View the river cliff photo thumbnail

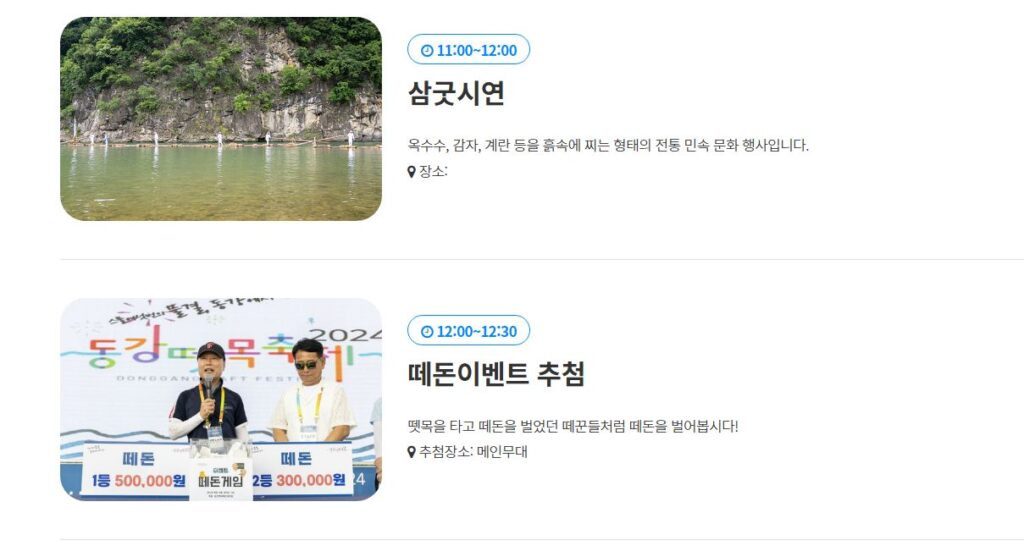point(221,119)
